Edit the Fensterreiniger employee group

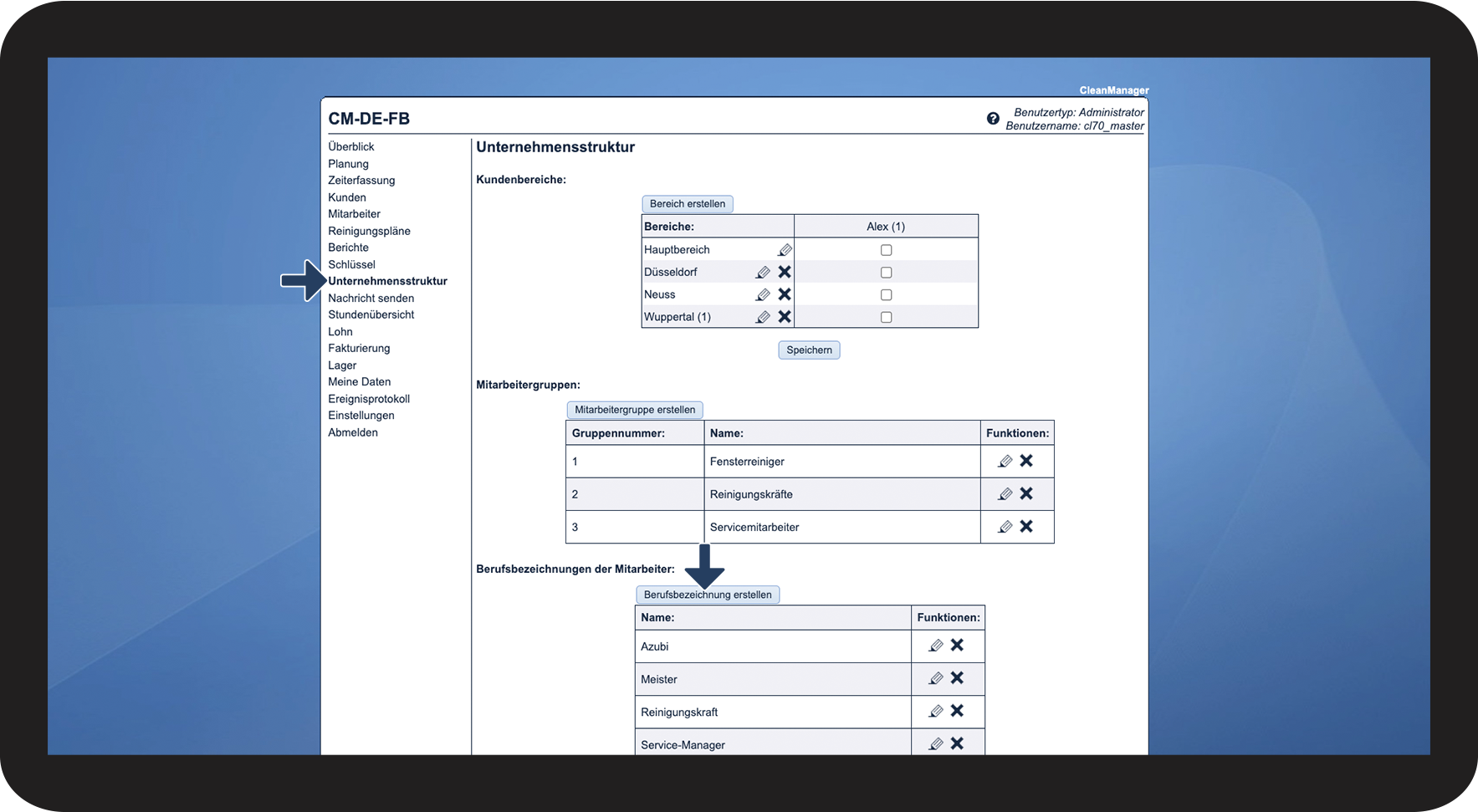point(1005,461)
